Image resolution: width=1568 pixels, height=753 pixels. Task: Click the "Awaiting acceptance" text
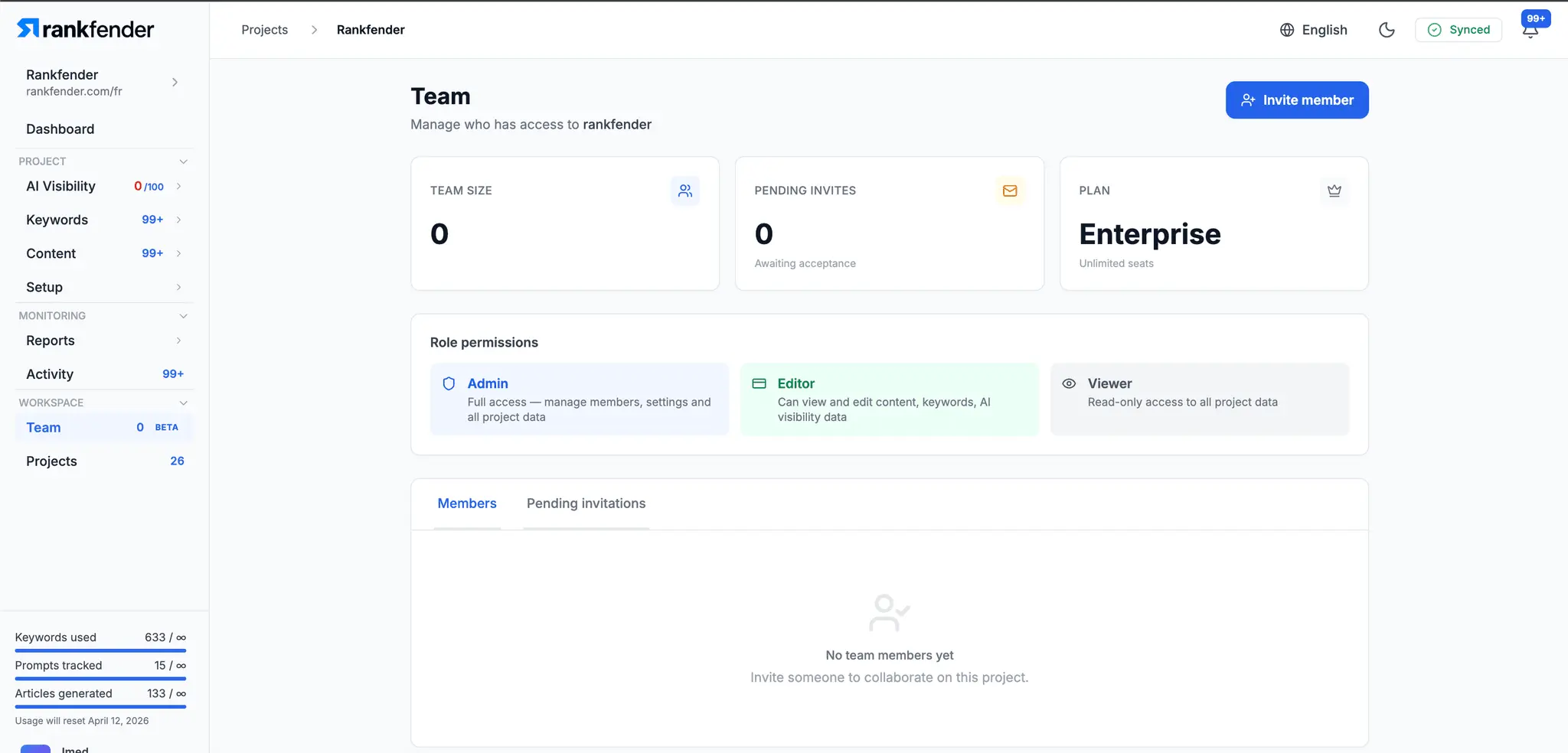[x=805, y=263]
